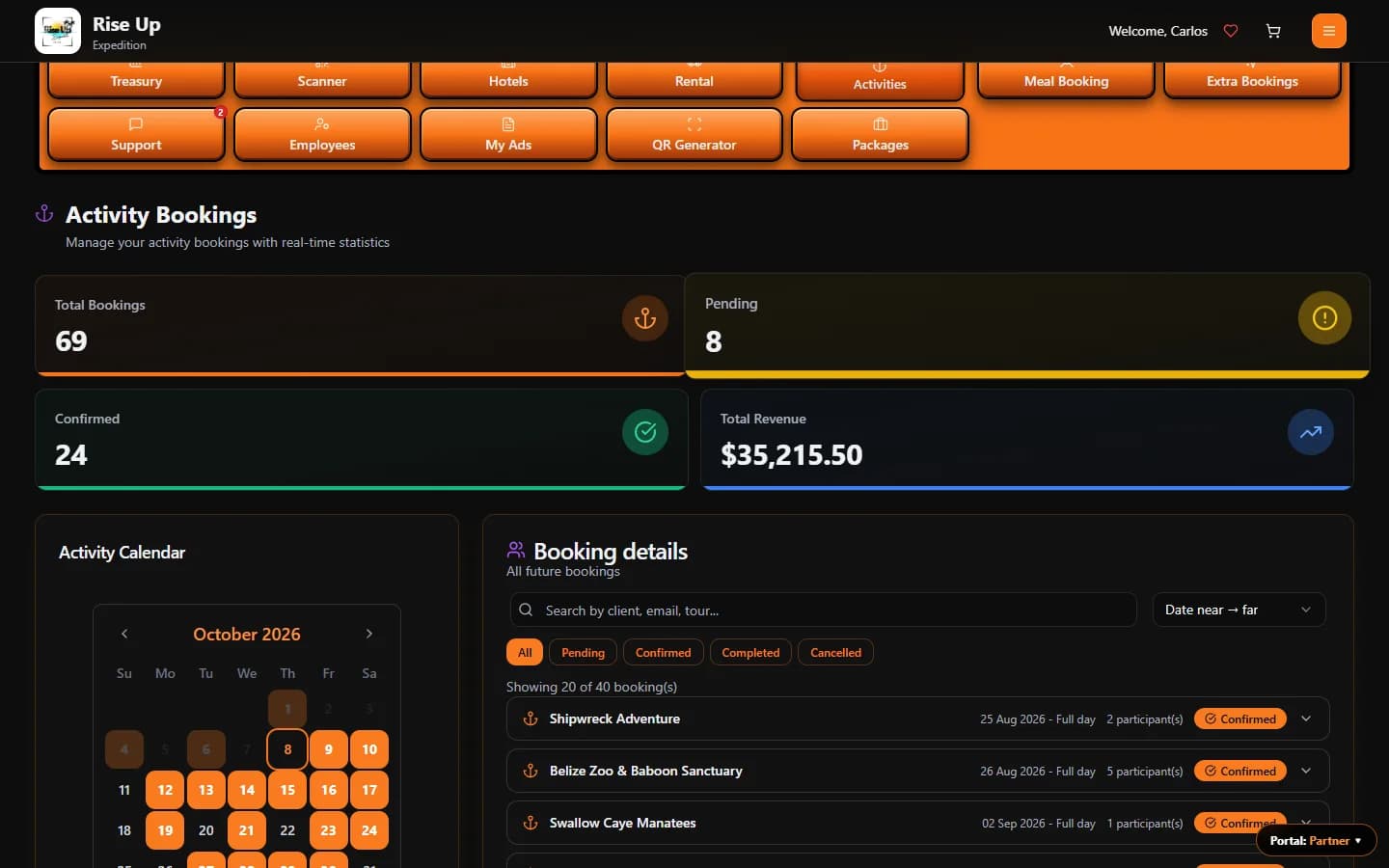Select October 15 in the calendar
1389x868 pixels.
coord(287,790)
